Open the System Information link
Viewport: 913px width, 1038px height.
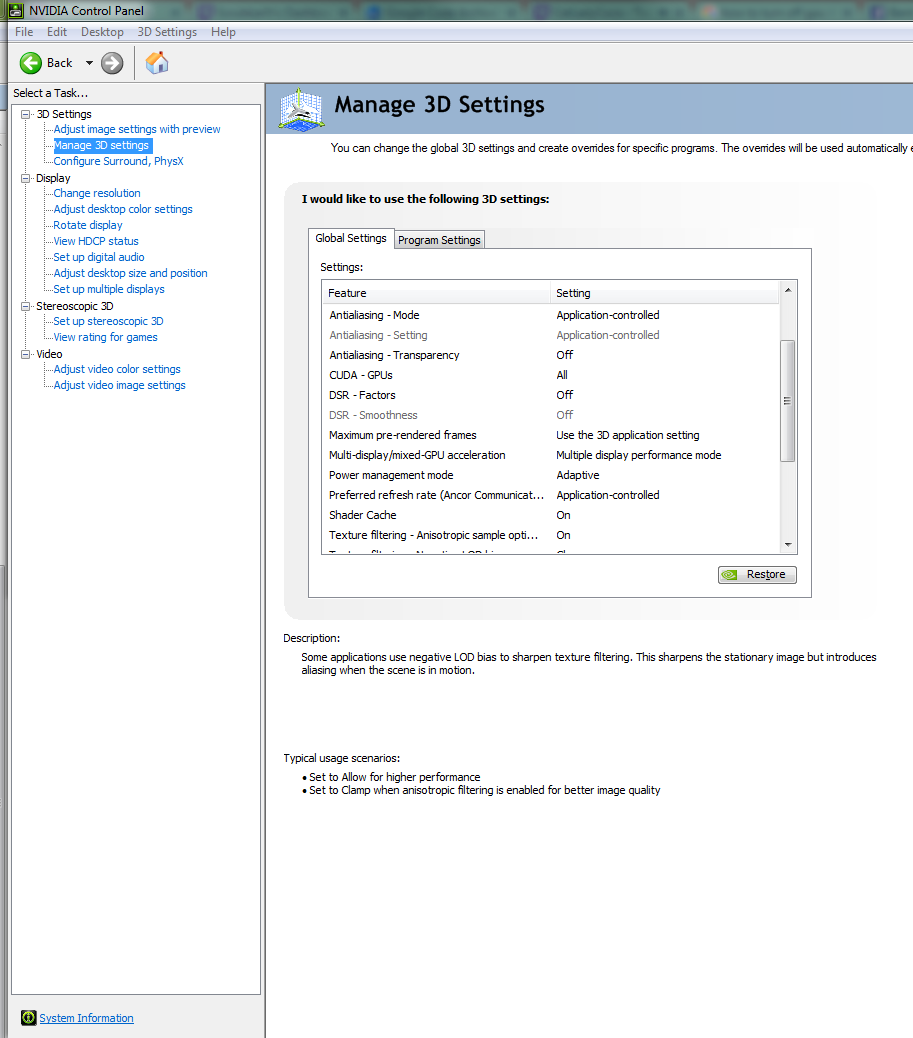(x=86, y=1018)
